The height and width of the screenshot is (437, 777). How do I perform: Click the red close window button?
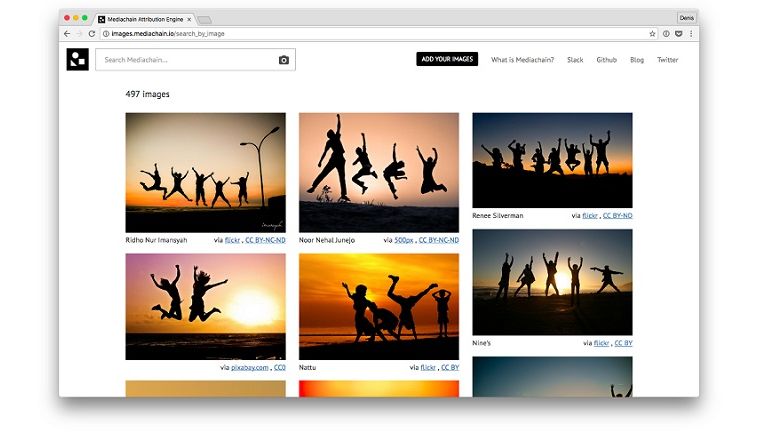[x=67, y=18]
